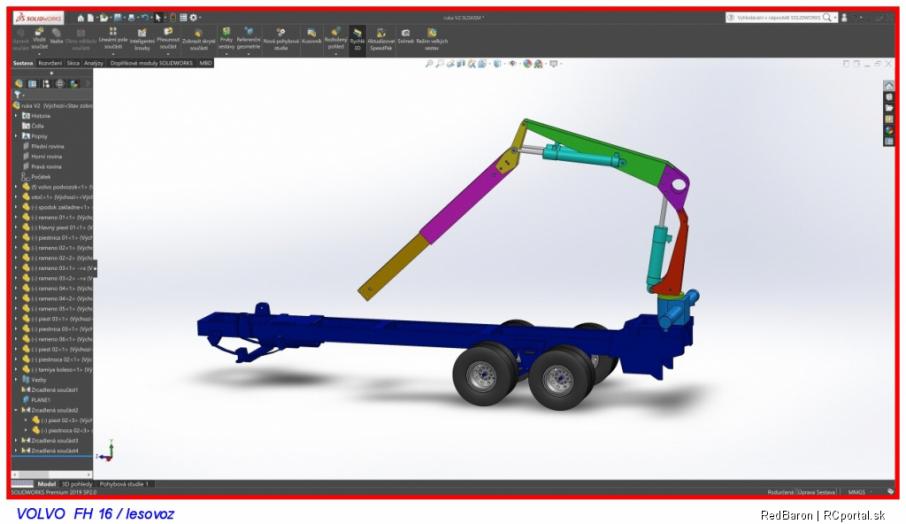Open the Options gear icon in the top toolbar
Viewport: 906px width, 524px height.
tap(192, 17)
